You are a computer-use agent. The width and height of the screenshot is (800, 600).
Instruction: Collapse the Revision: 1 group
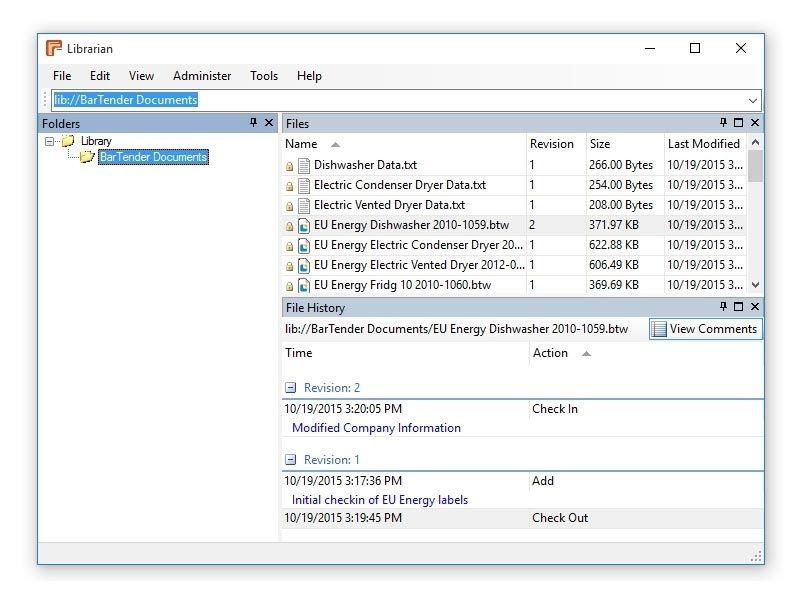(290, 460)
